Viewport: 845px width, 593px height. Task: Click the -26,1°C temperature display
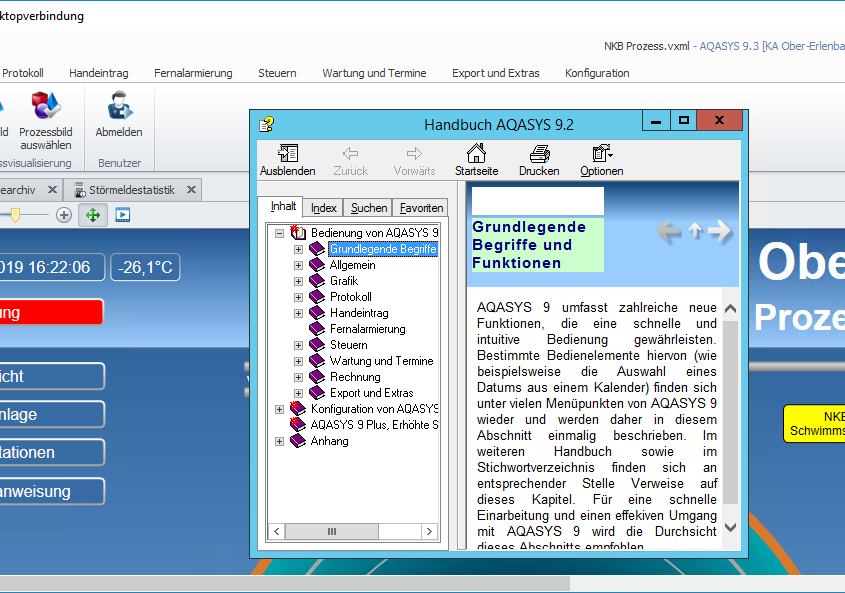pyautogui.click(x=145, y=267)
